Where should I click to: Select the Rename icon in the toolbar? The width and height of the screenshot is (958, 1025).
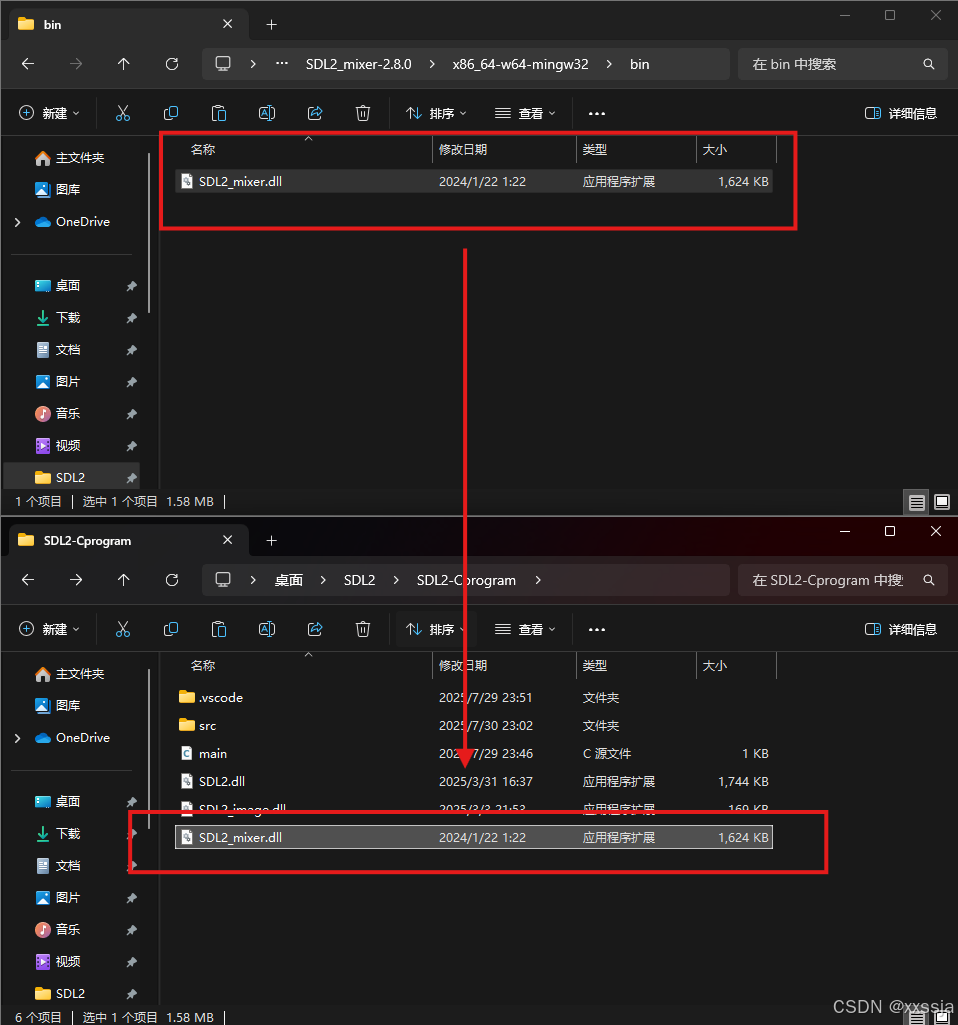(x=267, y=113)
